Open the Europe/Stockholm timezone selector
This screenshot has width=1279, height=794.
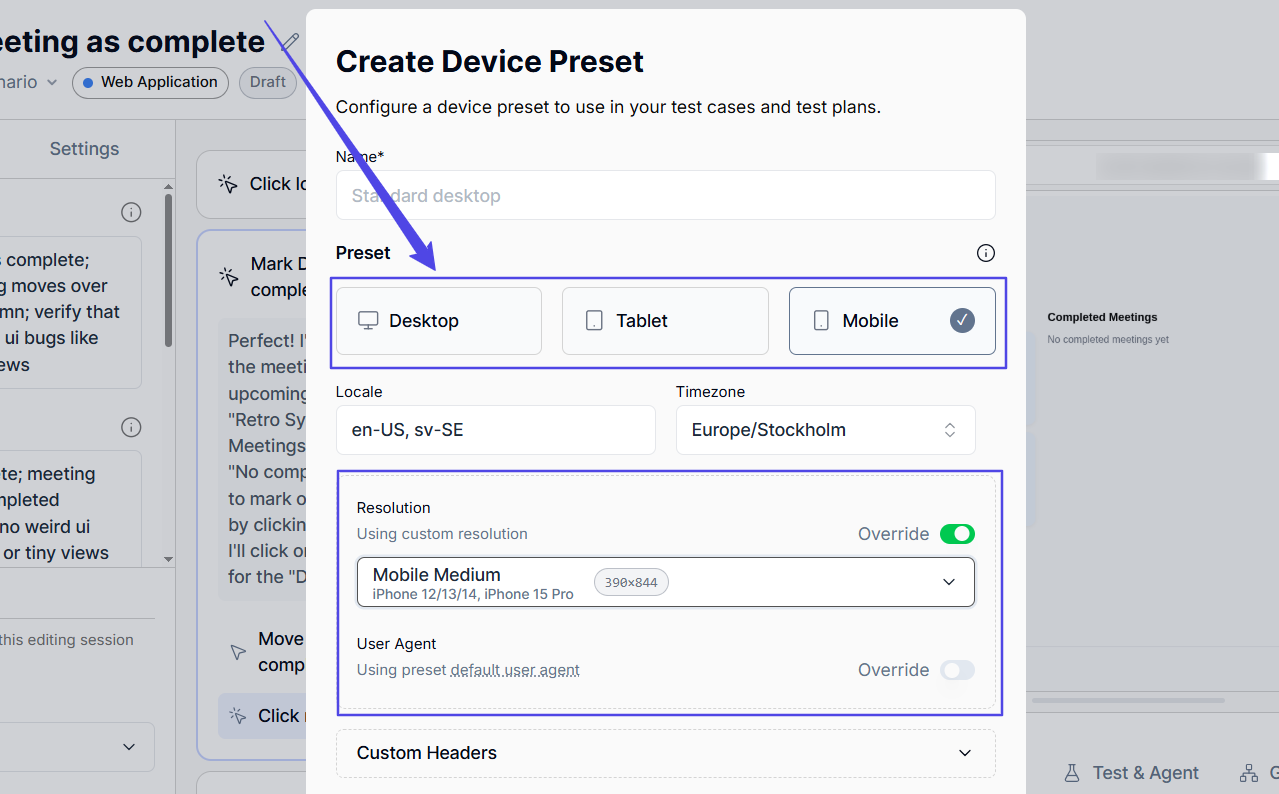pyautogui.click(x=825, y=430)
